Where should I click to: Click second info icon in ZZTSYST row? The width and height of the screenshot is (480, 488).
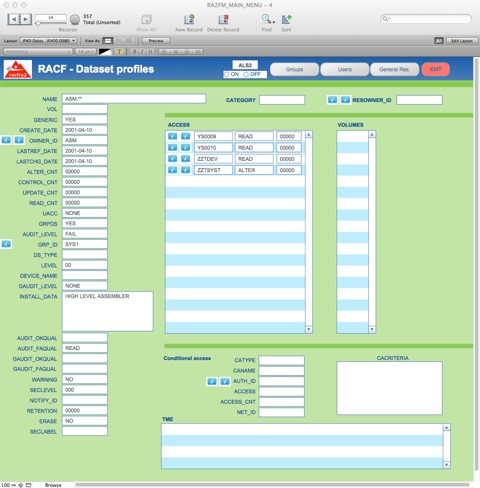[x=185, y=170]
